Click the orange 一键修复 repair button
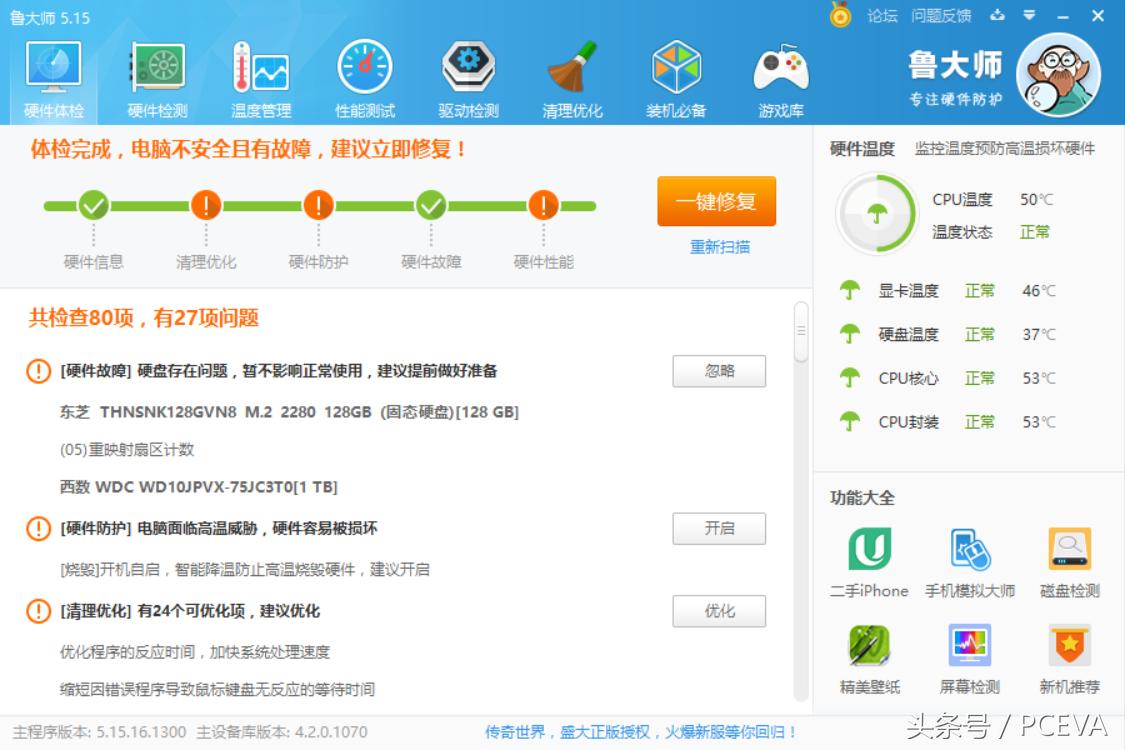This screenshot has height=750, width=1125. pos(716,201)
